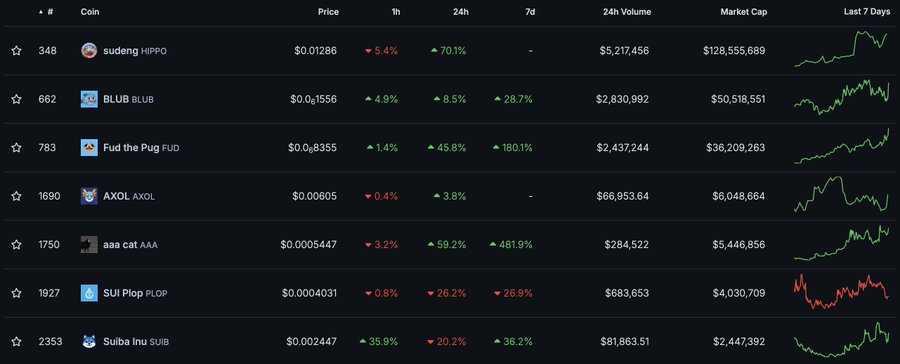900x364 pixels.
Task: Sort by 7d change column header
Action: coord(530,11)
